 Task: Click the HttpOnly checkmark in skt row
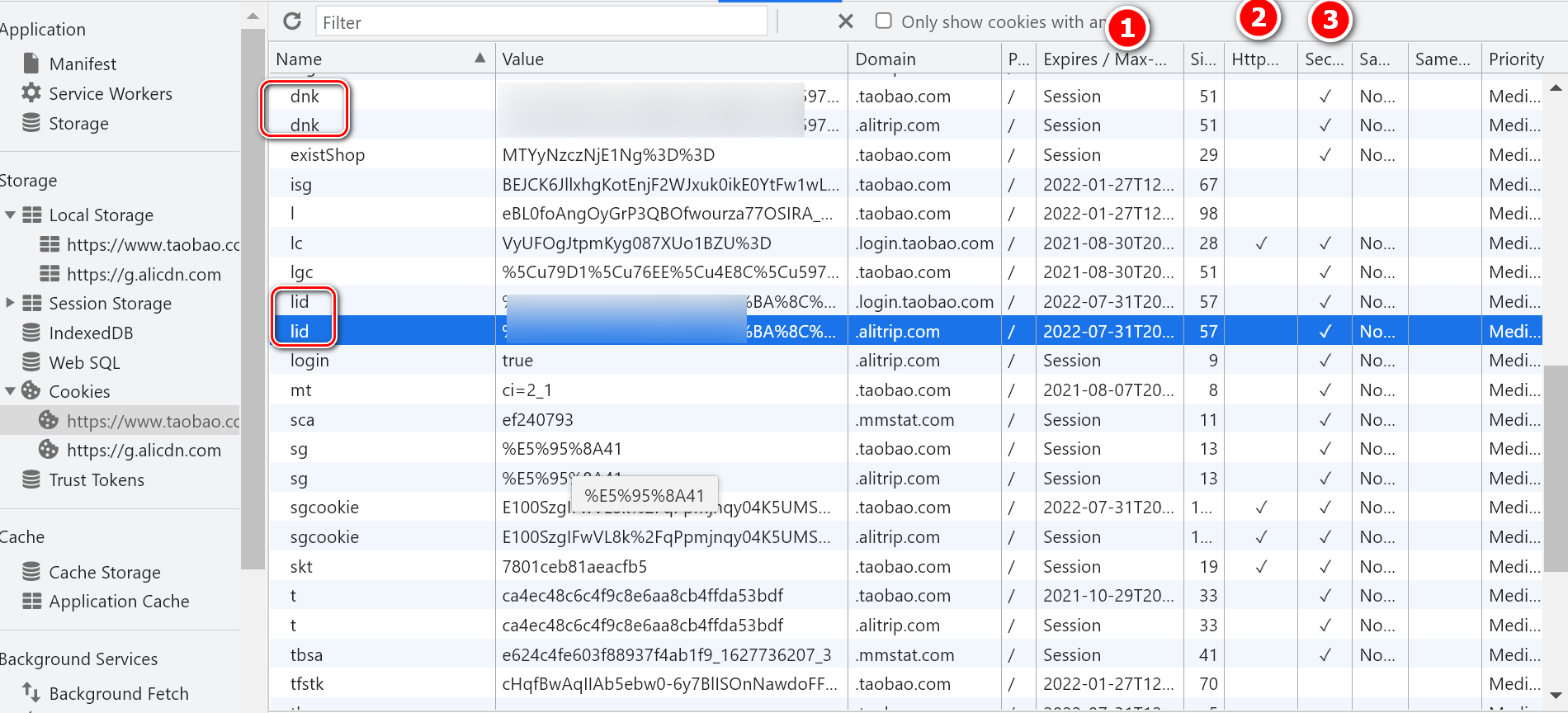click(1261, 566)
